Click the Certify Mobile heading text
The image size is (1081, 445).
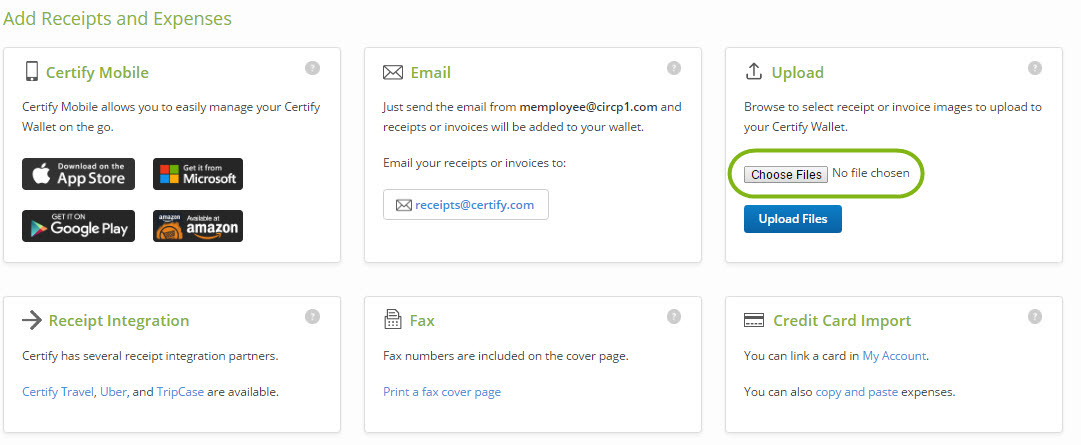[97, 72]
